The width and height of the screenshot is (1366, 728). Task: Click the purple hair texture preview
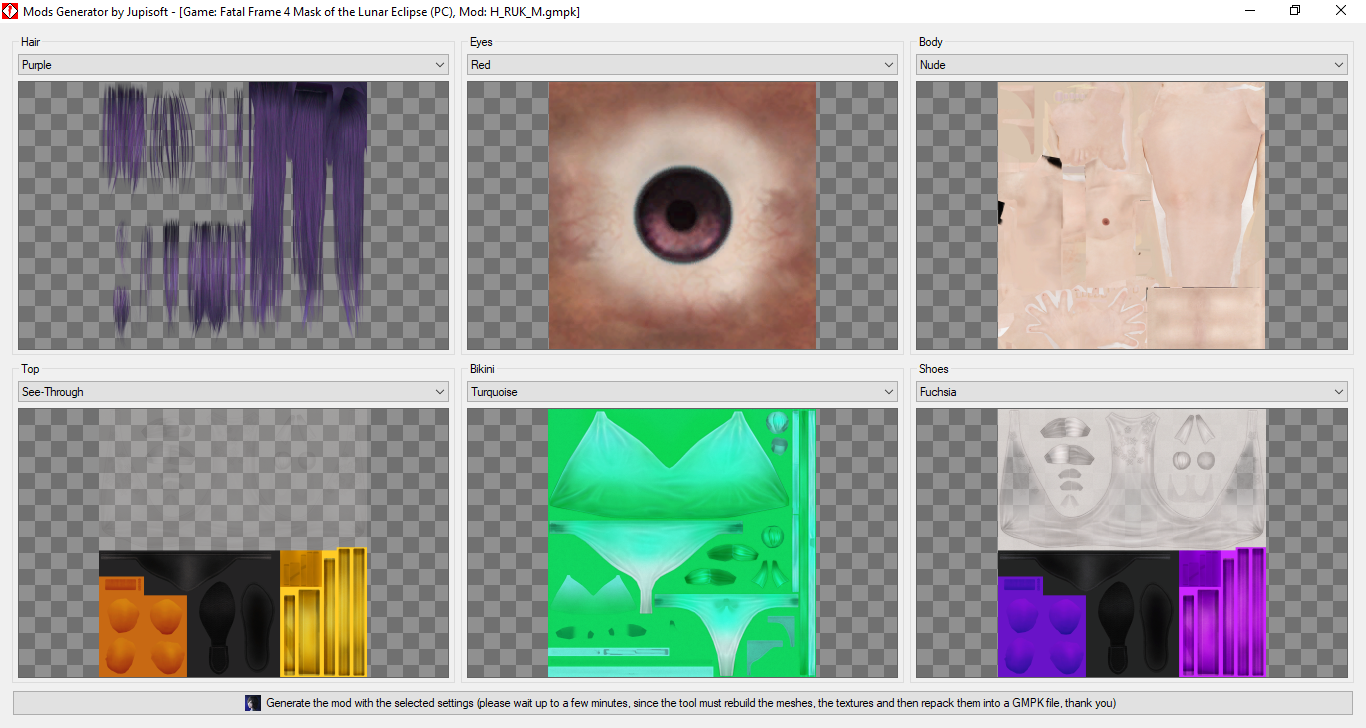[x=233, y=215]
